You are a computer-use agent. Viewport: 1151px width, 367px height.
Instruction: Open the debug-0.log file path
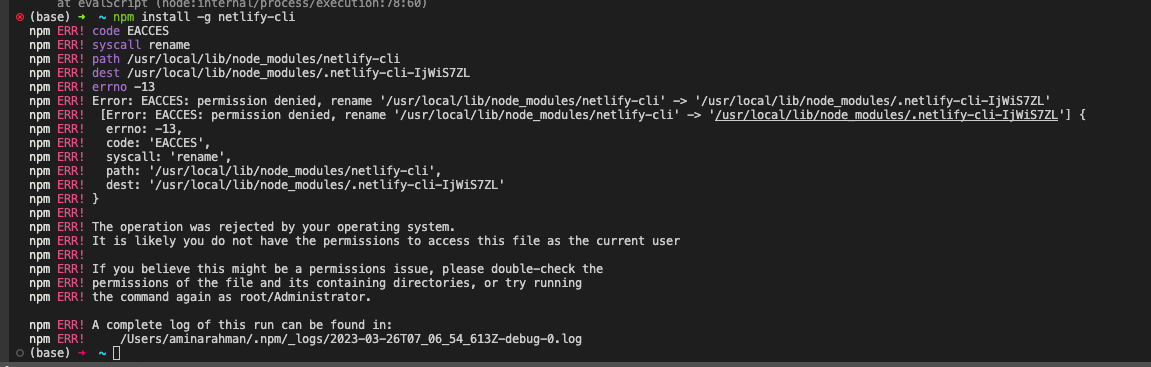[353, 339]
